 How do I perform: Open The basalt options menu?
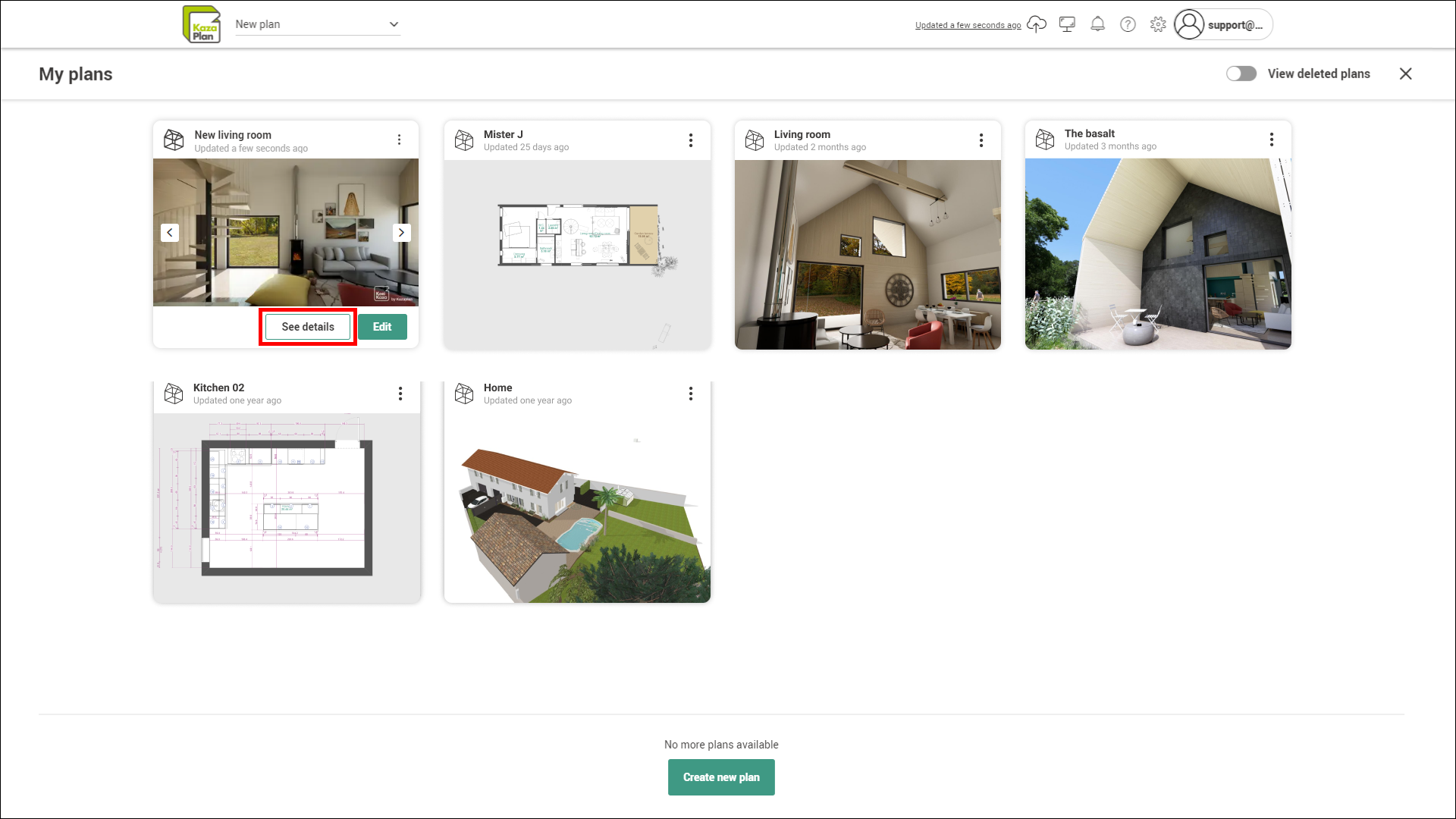pyautogui.click(x=1272, y=140)
